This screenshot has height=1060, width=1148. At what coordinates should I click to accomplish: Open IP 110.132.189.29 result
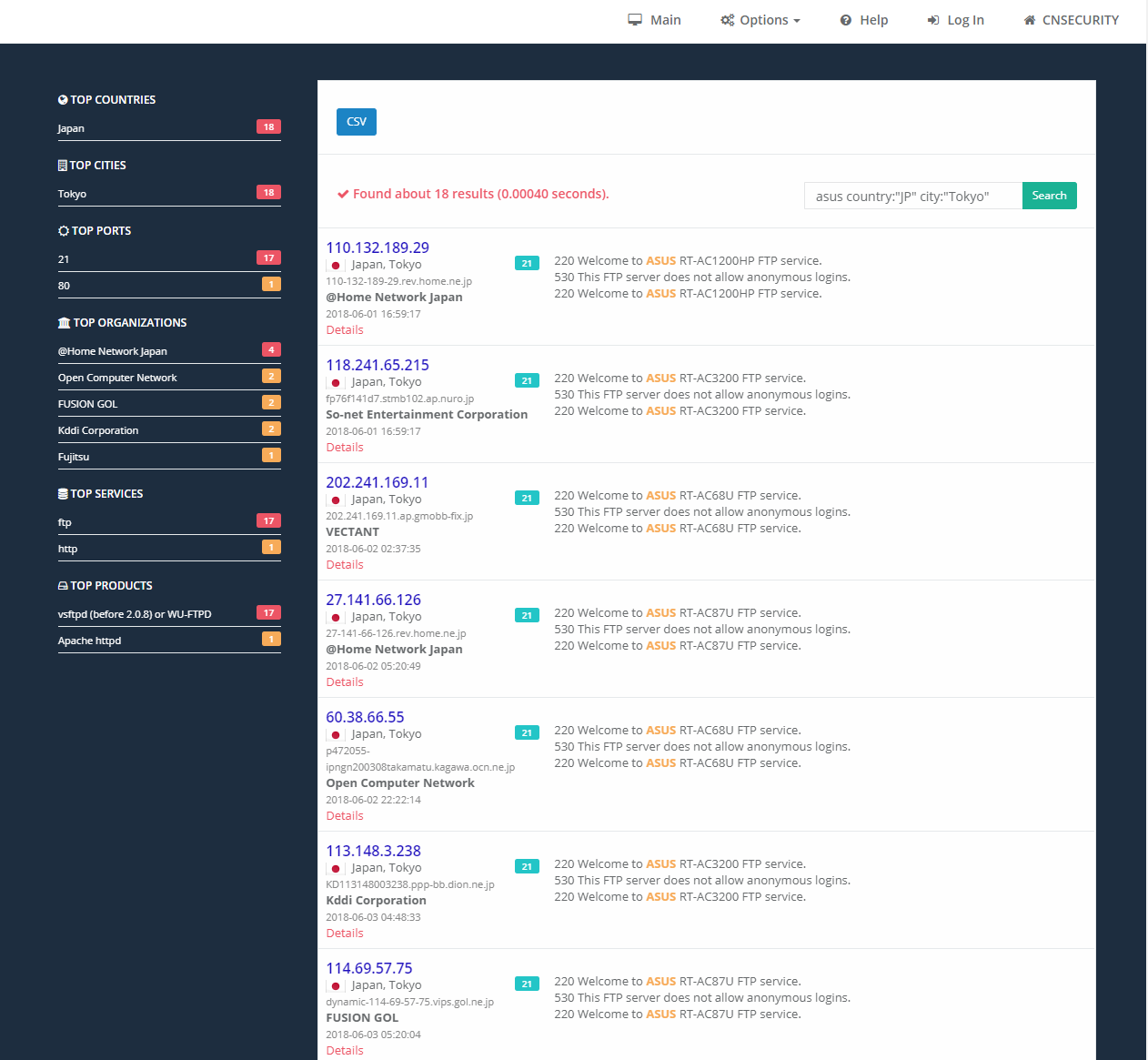pyautogui.click(x=378, y=247)
